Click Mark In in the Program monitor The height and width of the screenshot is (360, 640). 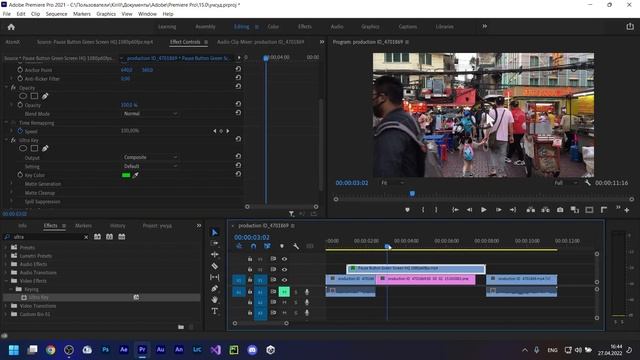click(x=423, y=210)
